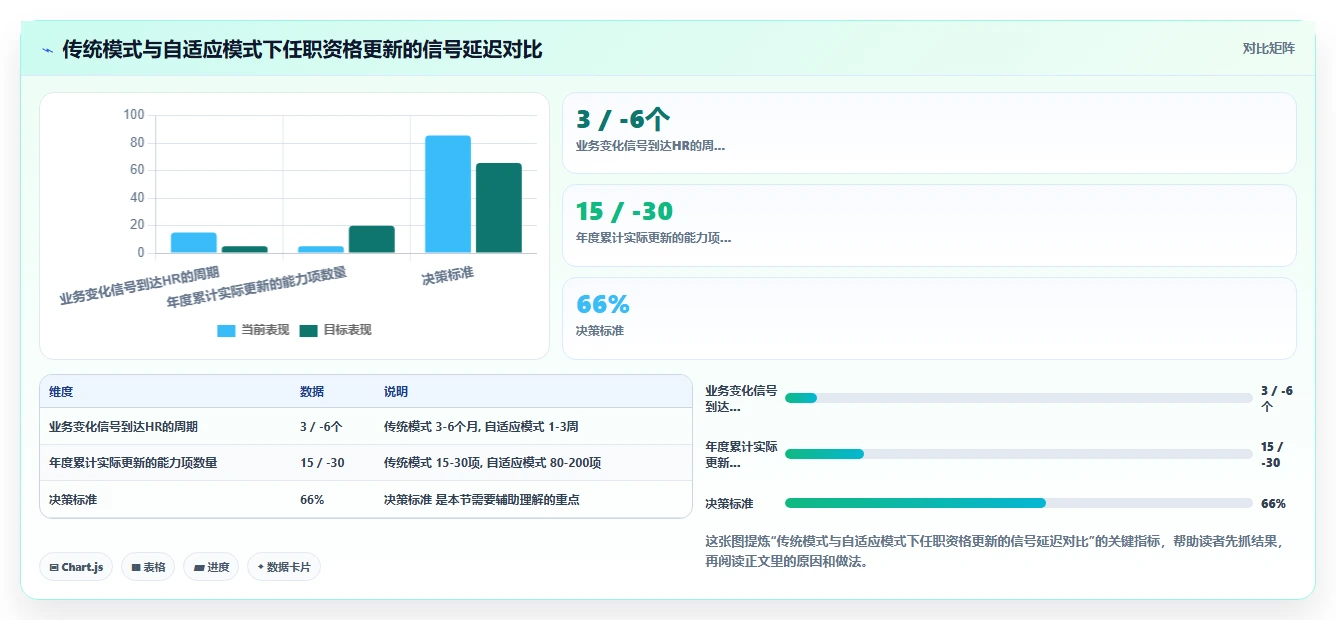The height and width of the screenshot is (620, 1336).
Task: Toggle the 当前表现 legend color box
Action: tap(226, 330)
